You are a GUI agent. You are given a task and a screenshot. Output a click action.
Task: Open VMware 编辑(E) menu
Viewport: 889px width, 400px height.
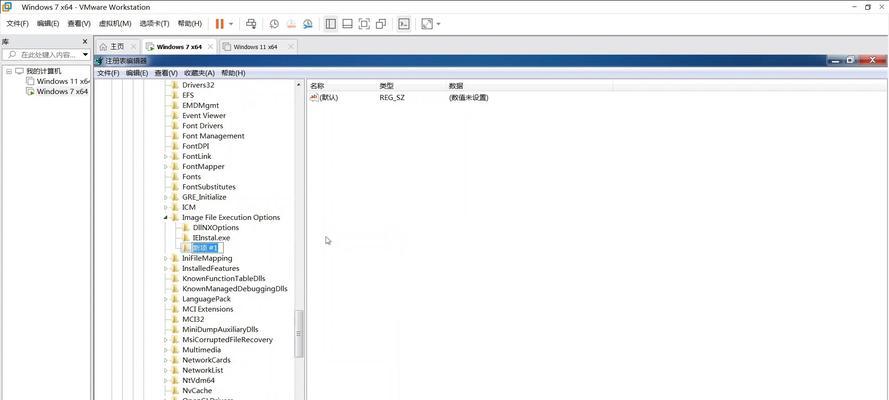point(48,24)
